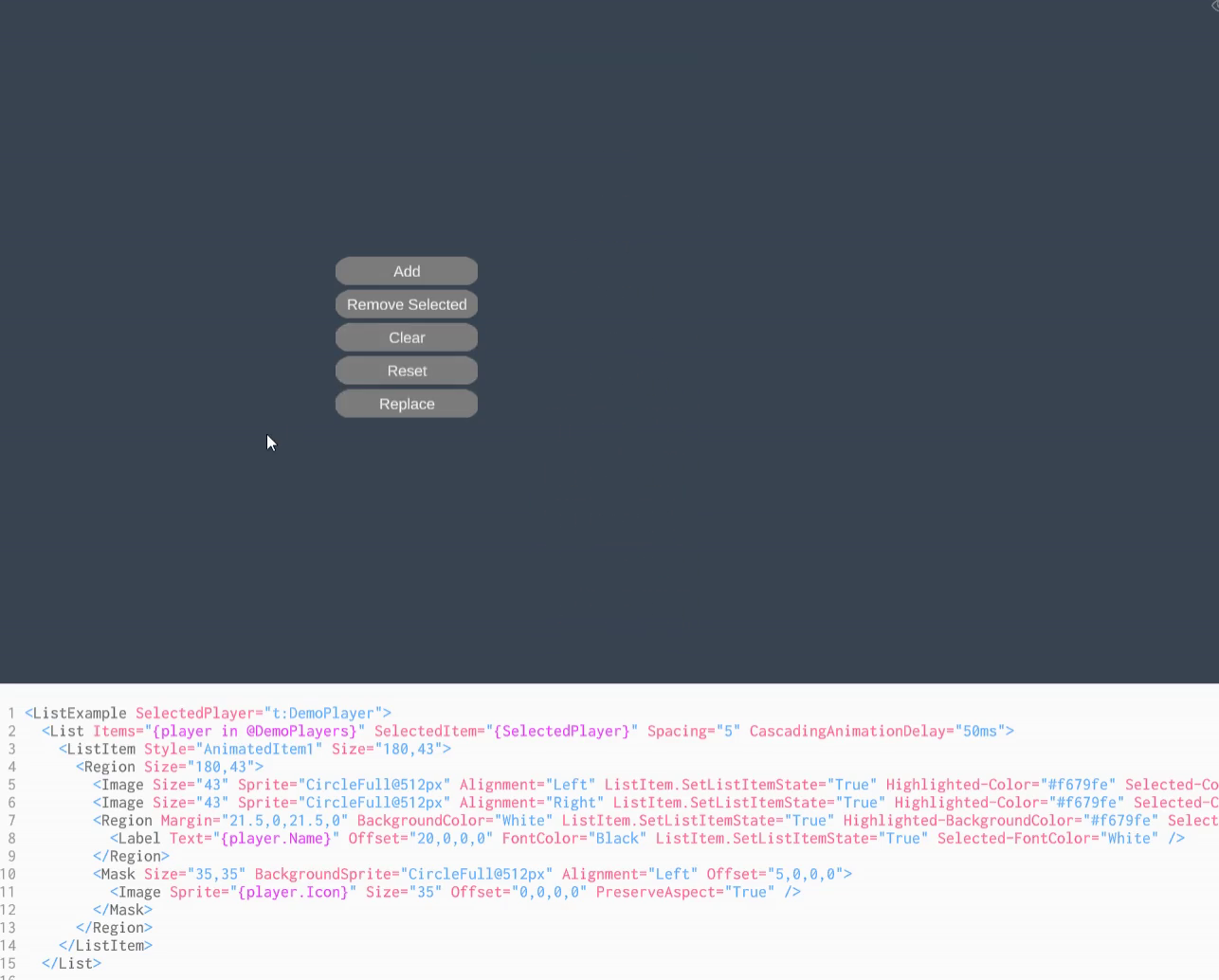Click FontColor="Black" attribute

pos(574,839)
